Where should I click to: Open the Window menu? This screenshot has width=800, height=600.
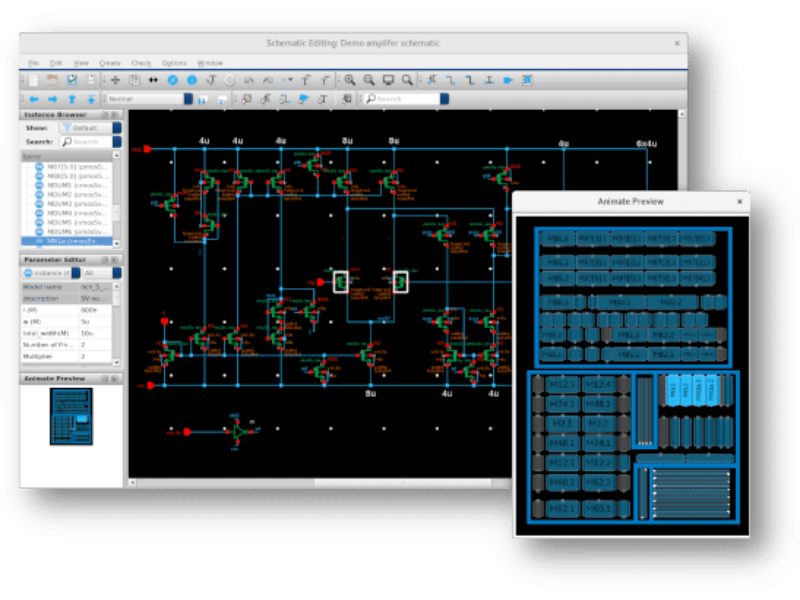coord(210,63)
